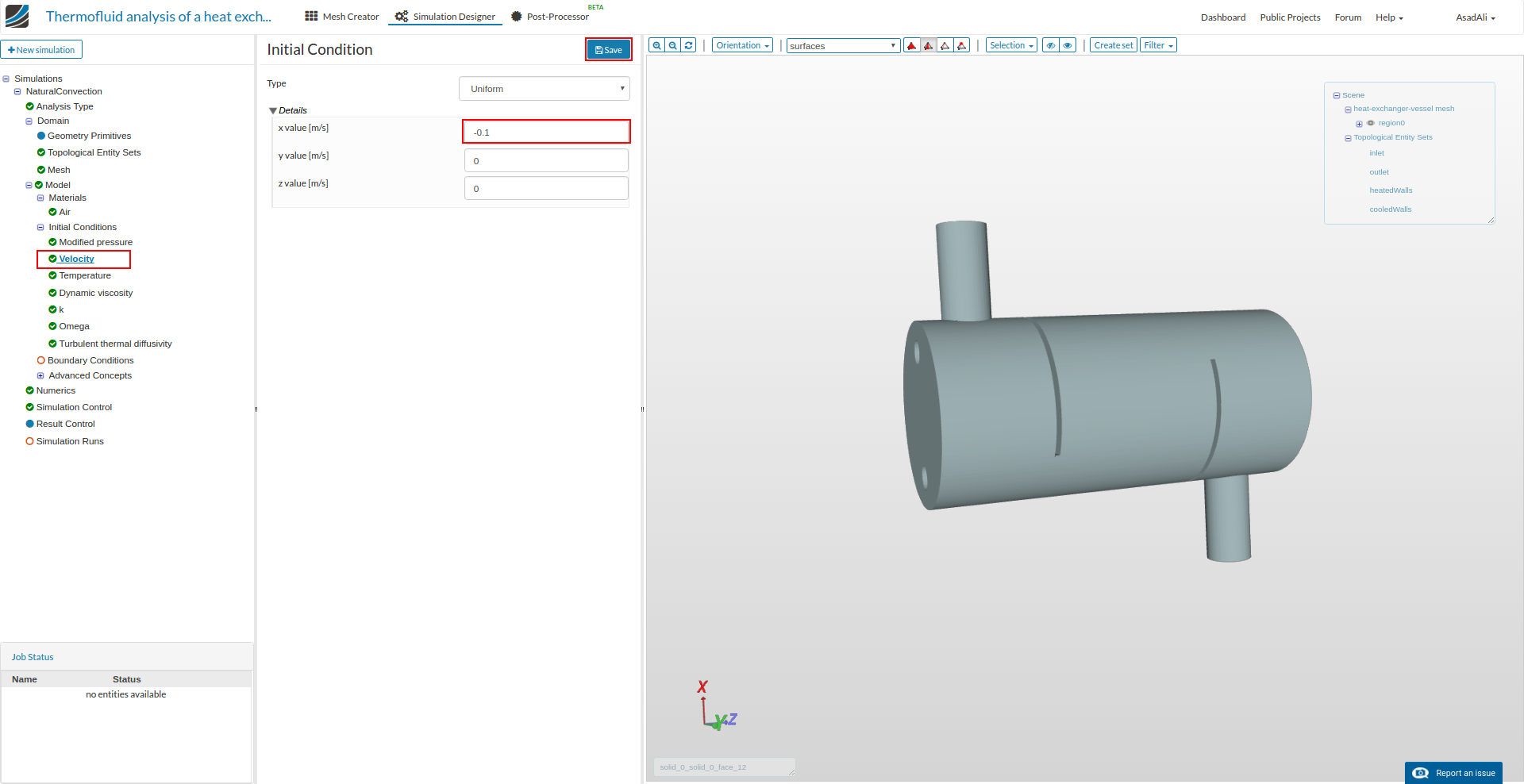Click the Create set button
1524x784 pixels.
coord(1114,45)
